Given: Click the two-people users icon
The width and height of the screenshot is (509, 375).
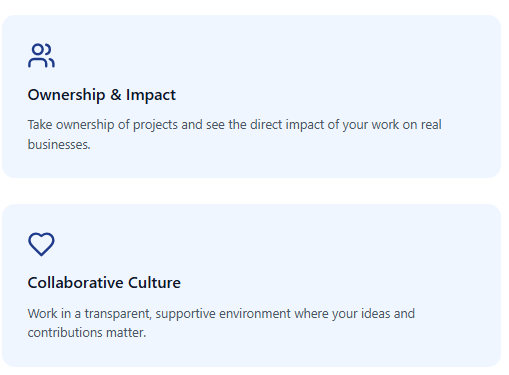Looking at the screenshot, I should (41, 55).
